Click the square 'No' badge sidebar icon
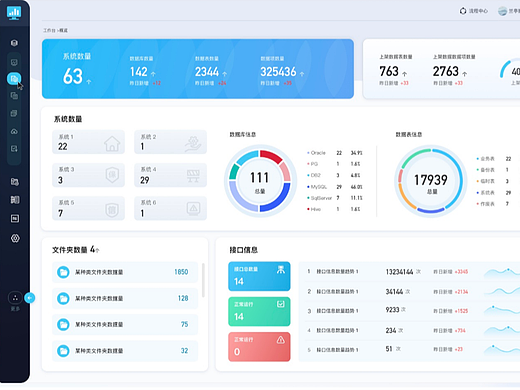This screenshot has width=520, height=390. coord(15,219)
